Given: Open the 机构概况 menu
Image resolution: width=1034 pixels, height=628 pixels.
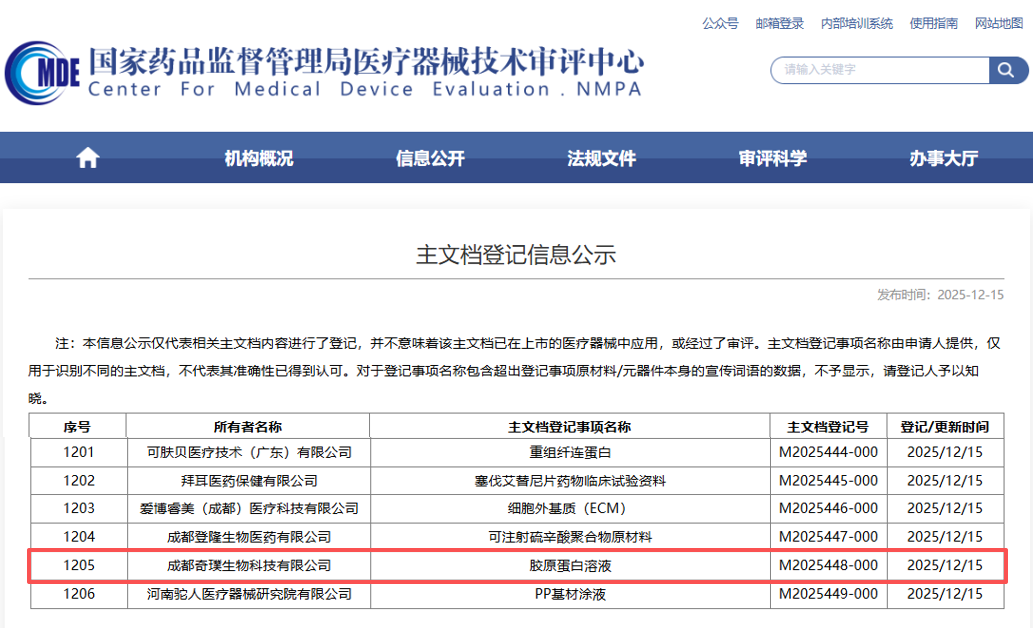Looking at the screenshot, I should [259, 158].
